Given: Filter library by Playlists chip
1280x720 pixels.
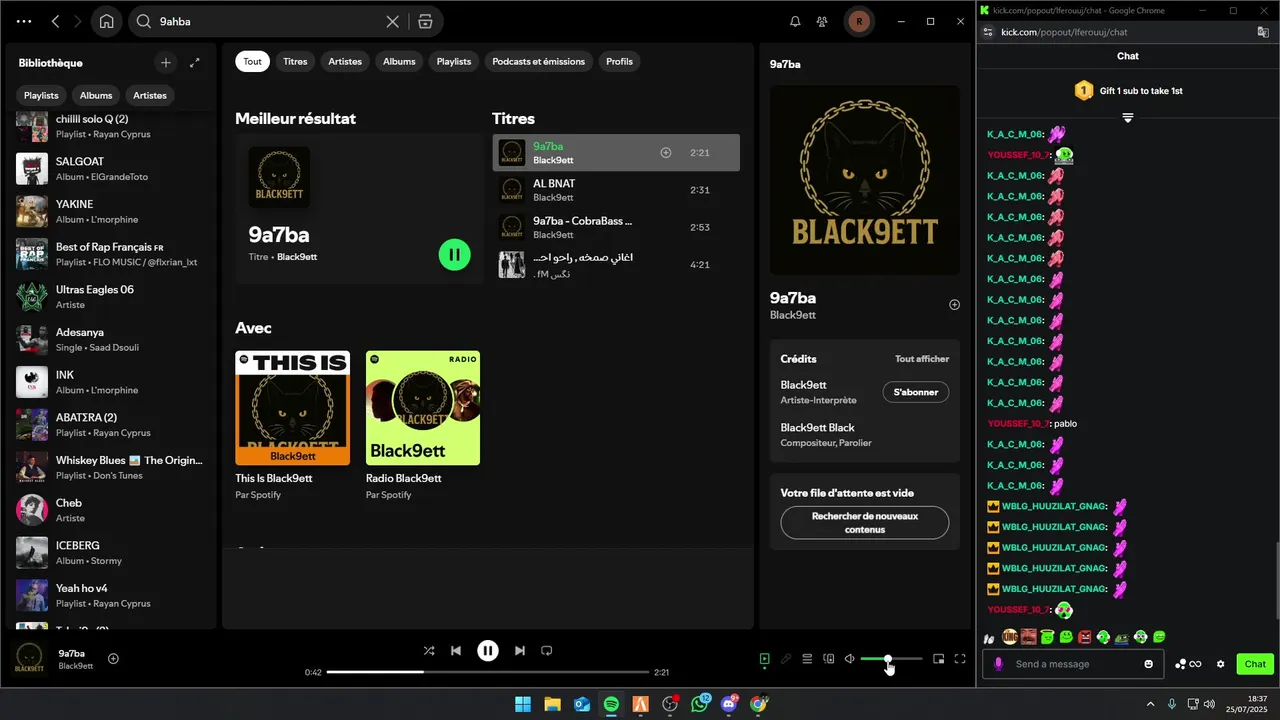Looking at the screenshot, I should [x=41, y=95].
